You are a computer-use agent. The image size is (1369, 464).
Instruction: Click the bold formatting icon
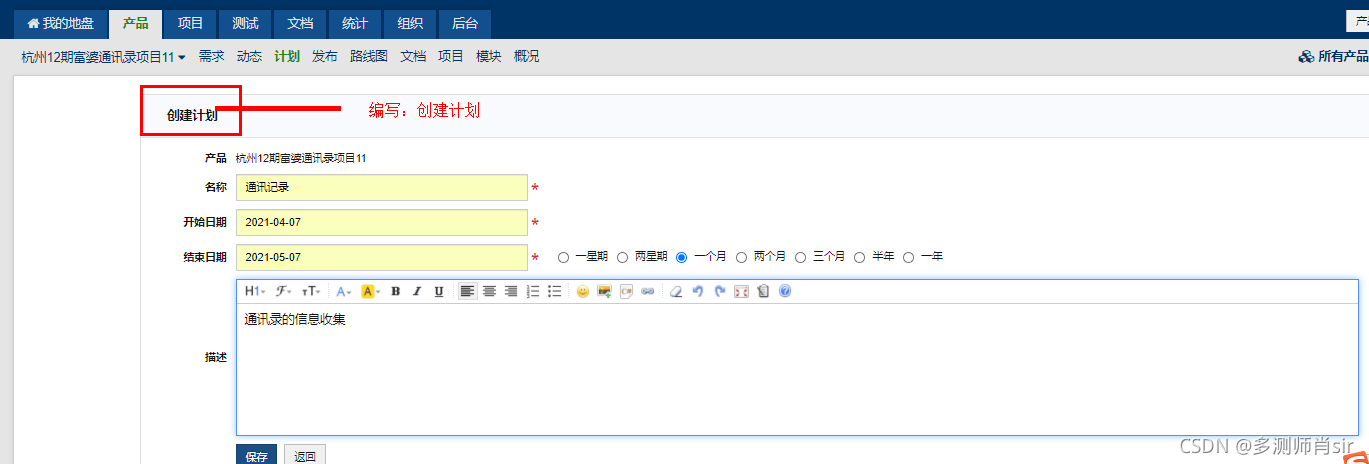tap(396, 291)
